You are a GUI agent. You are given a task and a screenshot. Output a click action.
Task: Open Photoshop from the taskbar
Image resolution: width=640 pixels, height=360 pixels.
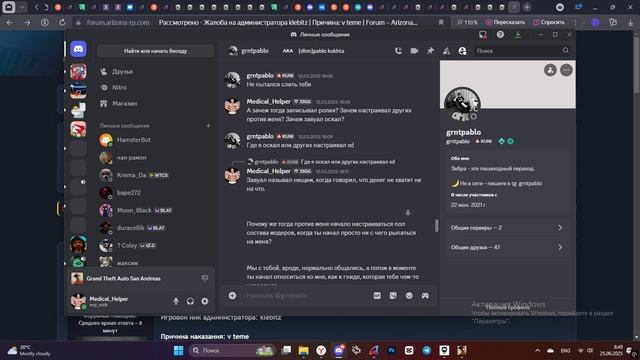click(x=391, y=350)
